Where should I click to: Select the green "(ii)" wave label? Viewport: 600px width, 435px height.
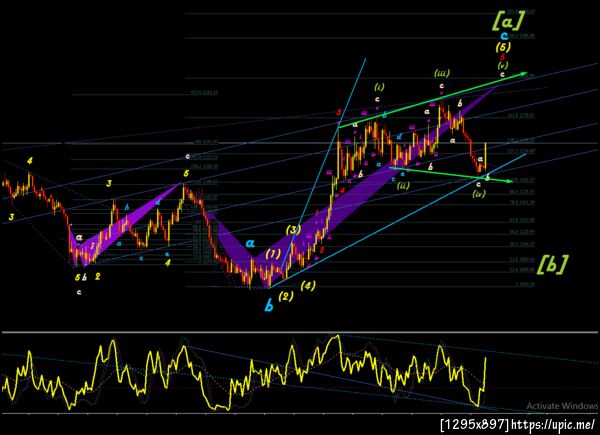coord(403,186)
